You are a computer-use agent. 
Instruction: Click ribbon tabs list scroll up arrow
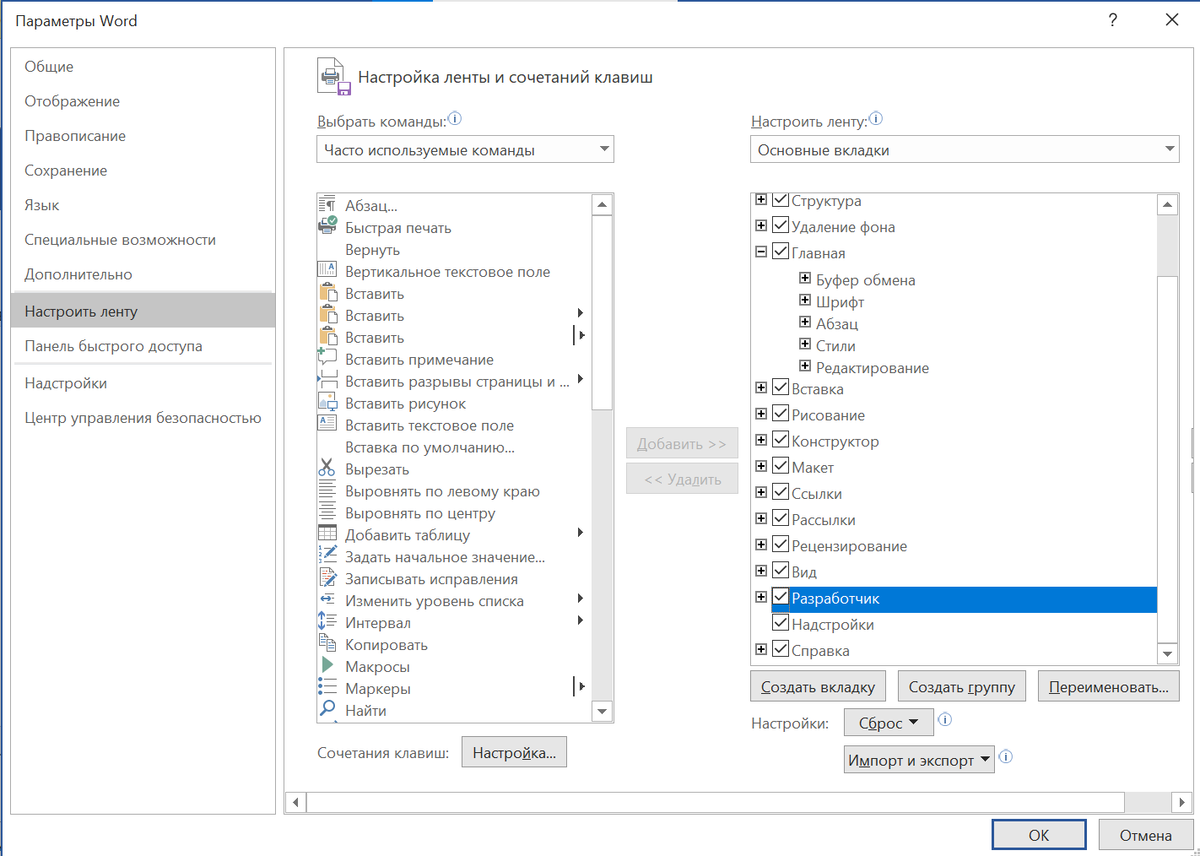click(x=1167, y=204)
